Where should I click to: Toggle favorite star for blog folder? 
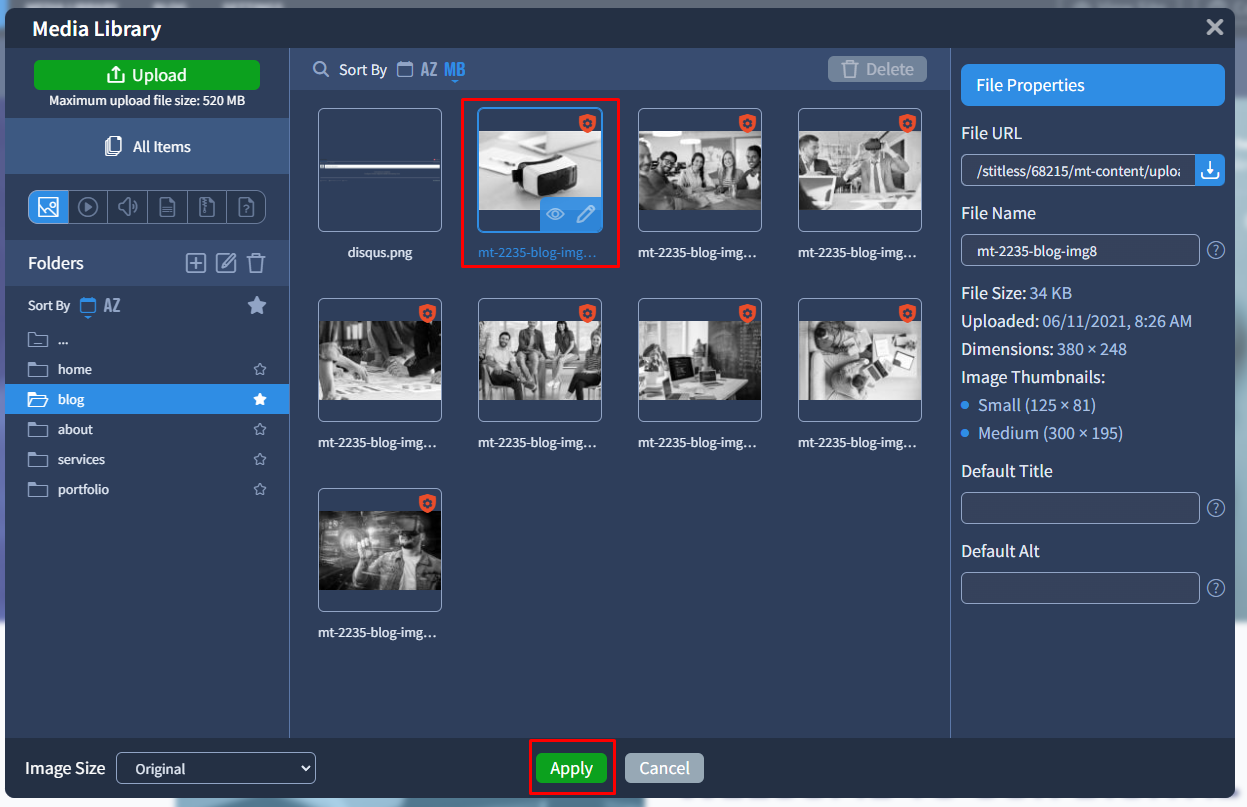(260, 399)
